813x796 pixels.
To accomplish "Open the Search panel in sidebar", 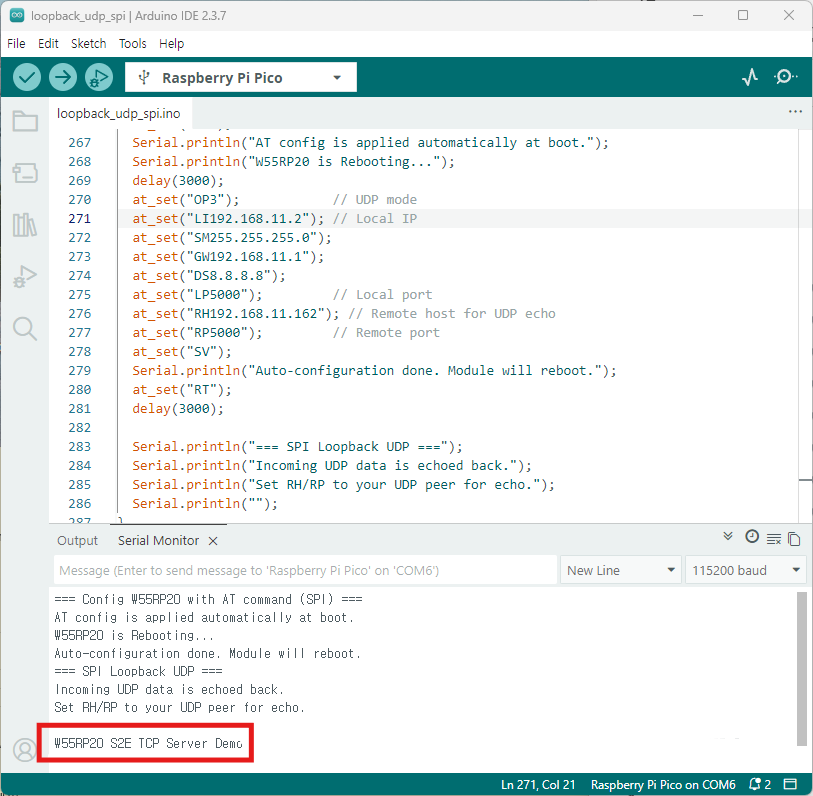I will pyautogui.click(x=25, y=329).
